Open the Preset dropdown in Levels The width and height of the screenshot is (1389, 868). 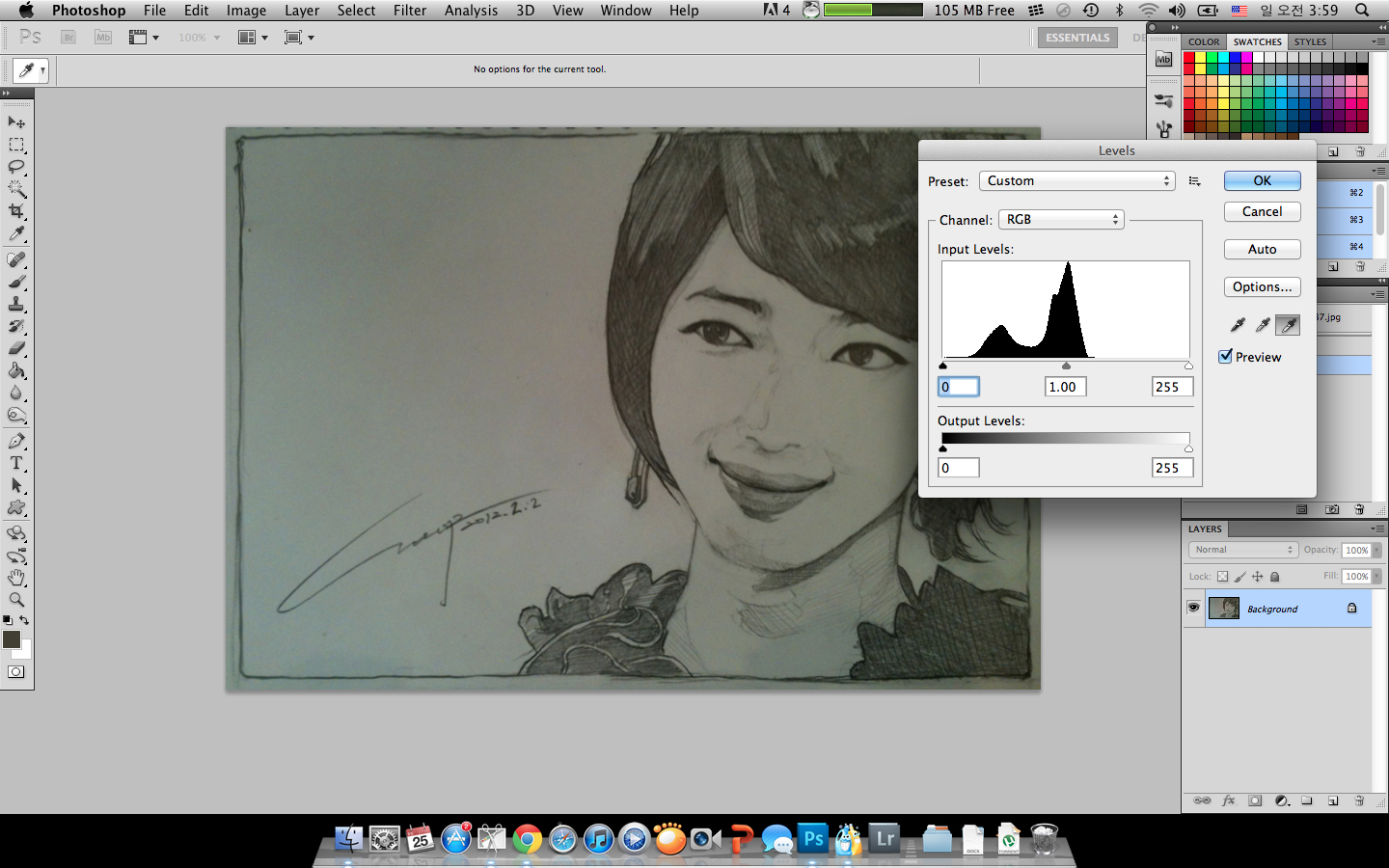[x=1076, y=180]
